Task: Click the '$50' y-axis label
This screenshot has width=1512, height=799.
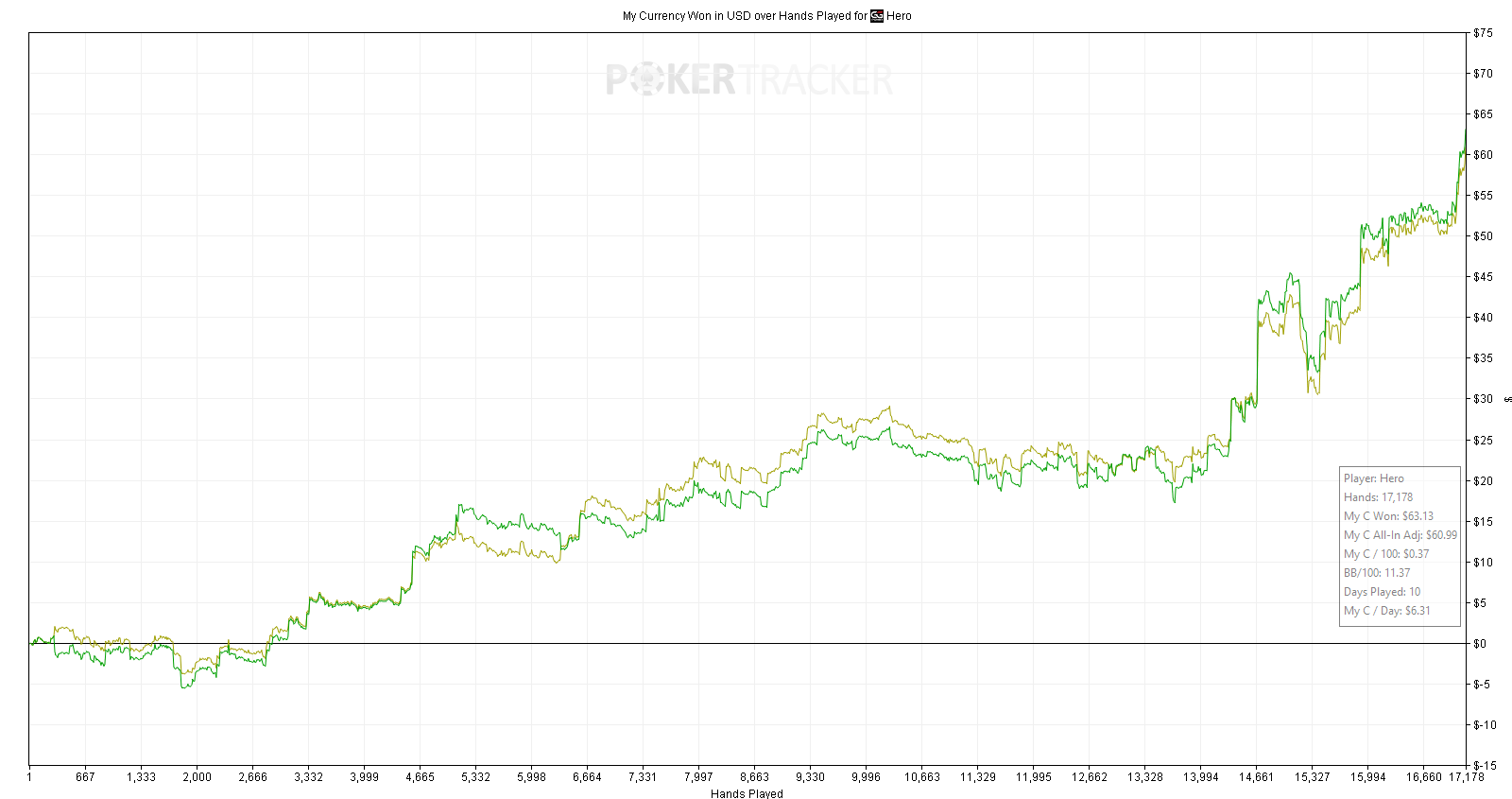Action: pos(1483,236)
